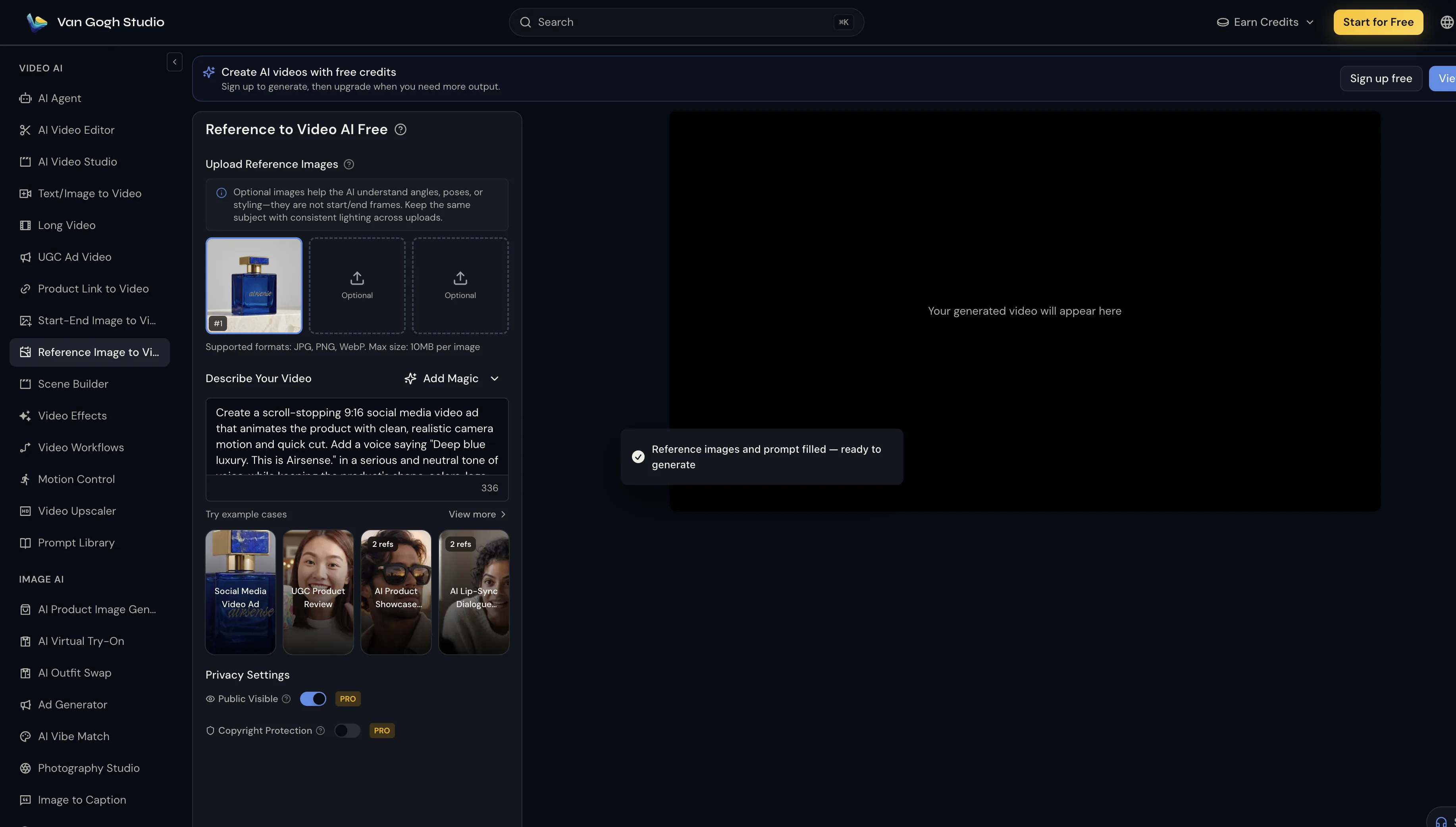The width and height of the screenshot is (1456, 827).
Task: Click help icon next to Public Visible
Action: pyautogui.click(x=286, y=699)
